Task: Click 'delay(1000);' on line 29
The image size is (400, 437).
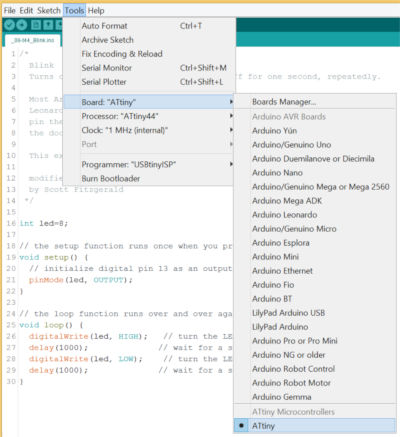Action: click(x=58, y=370)
